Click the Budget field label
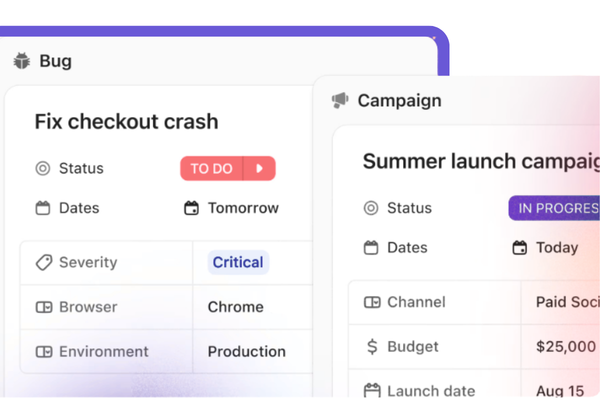 [413, 347]
